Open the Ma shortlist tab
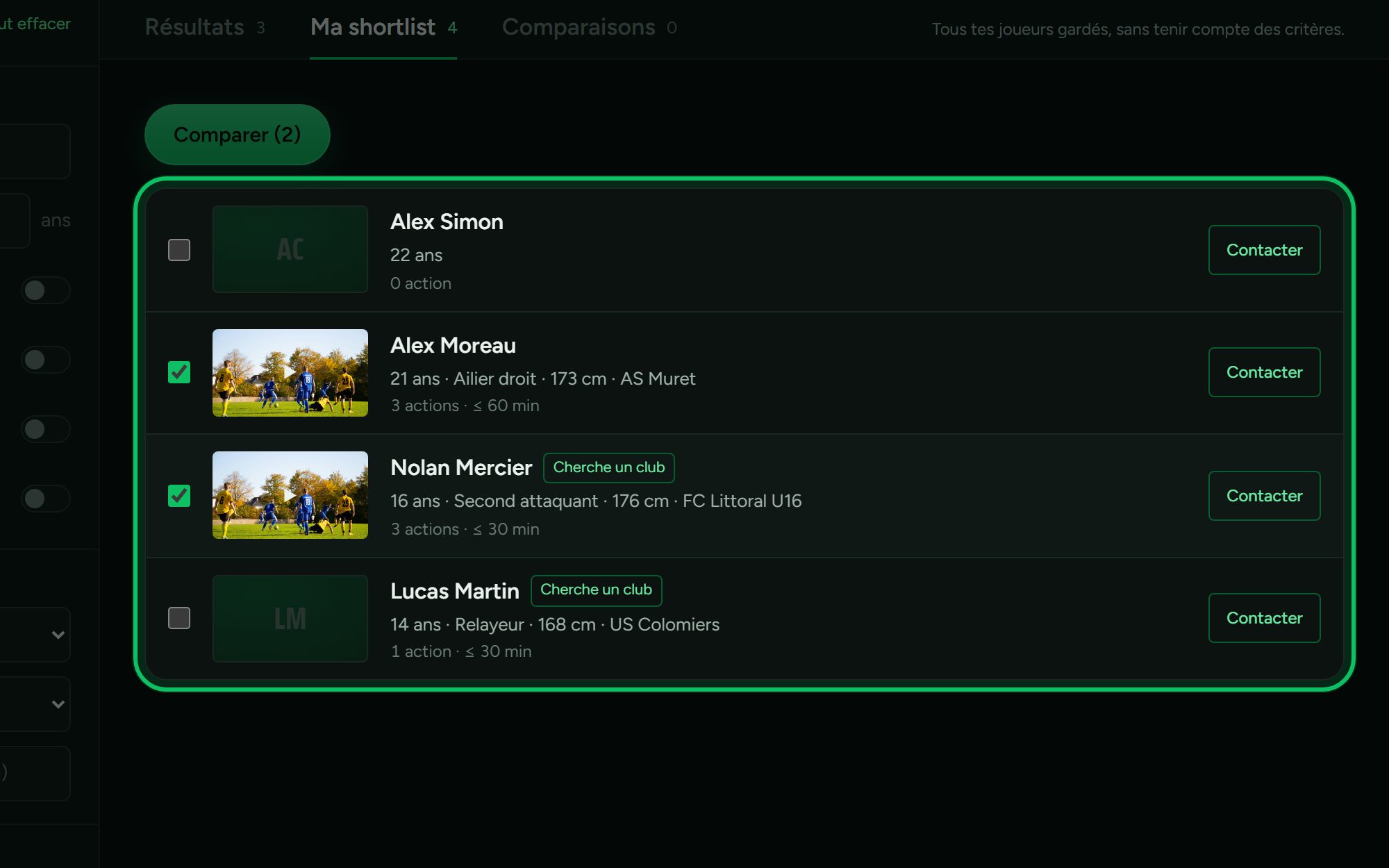Image resolution: width=1389 pixels, height=868 pixels. pos(383,28)
